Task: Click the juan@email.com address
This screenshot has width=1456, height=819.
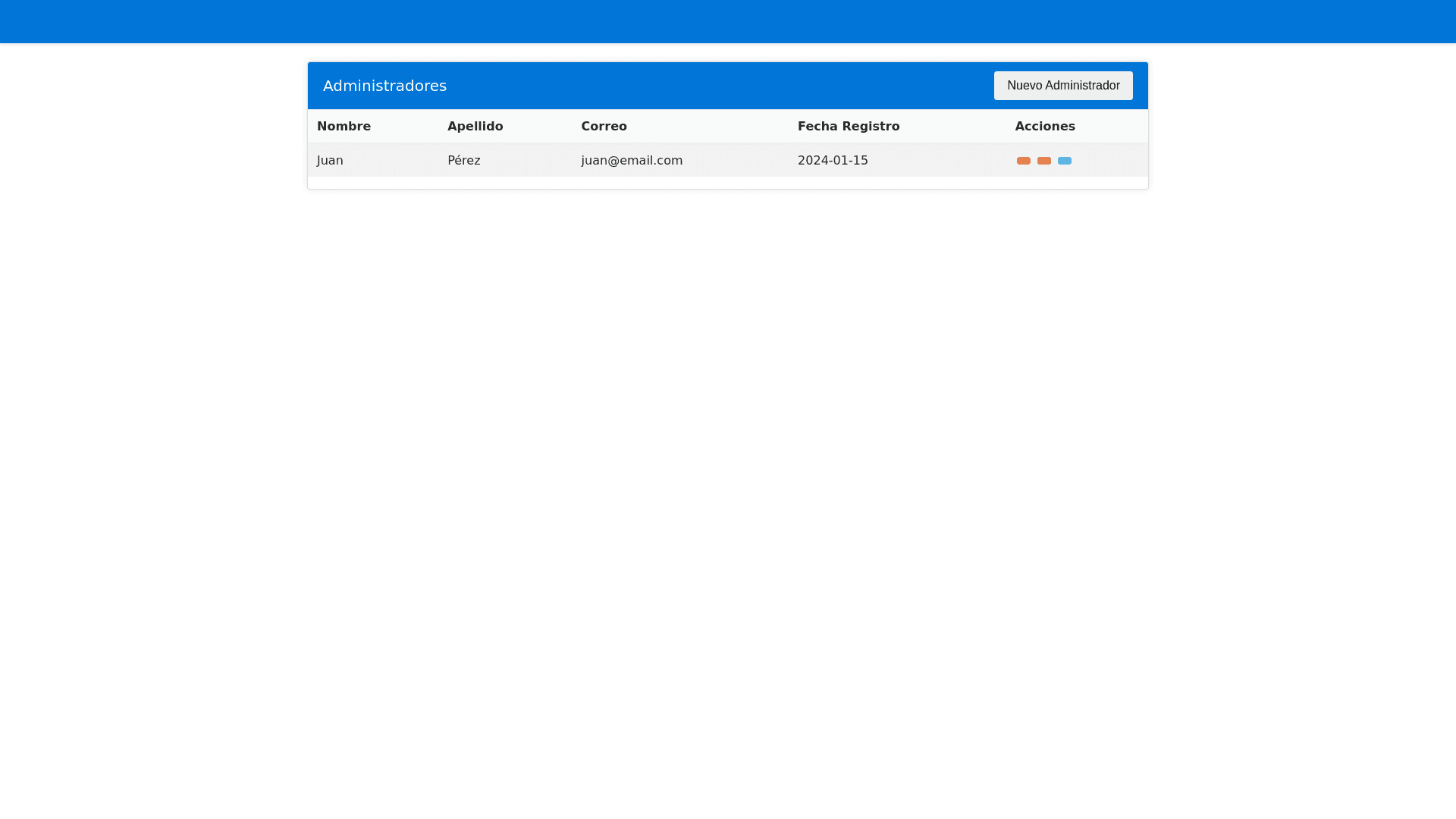Action: 631,161
